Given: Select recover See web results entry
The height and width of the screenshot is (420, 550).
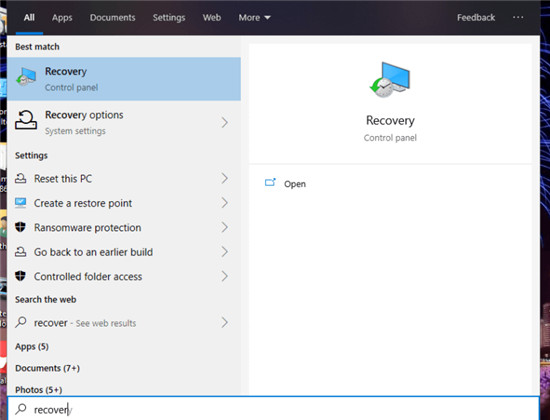Looking at the screenshot, I should [x=124, y=323].
